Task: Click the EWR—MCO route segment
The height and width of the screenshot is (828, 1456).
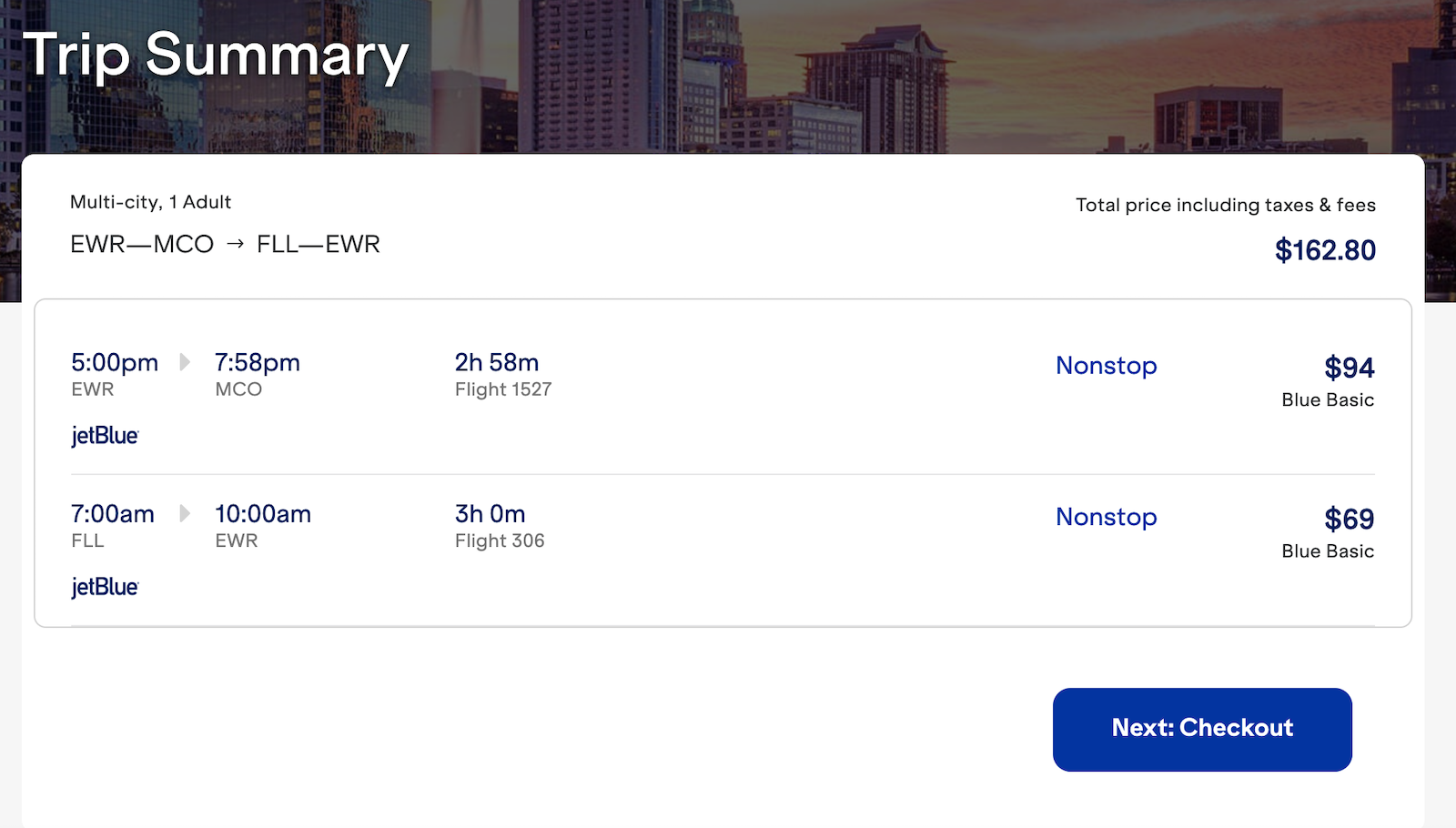Action: 141,244
